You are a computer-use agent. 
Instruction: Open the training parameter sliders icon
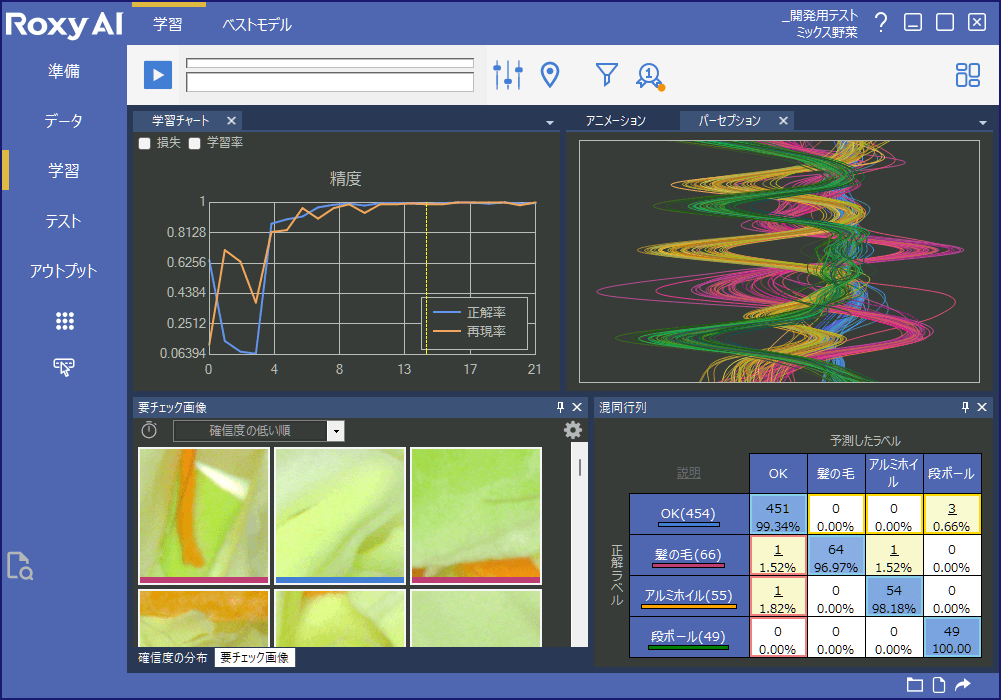click(x=508, y=74)
